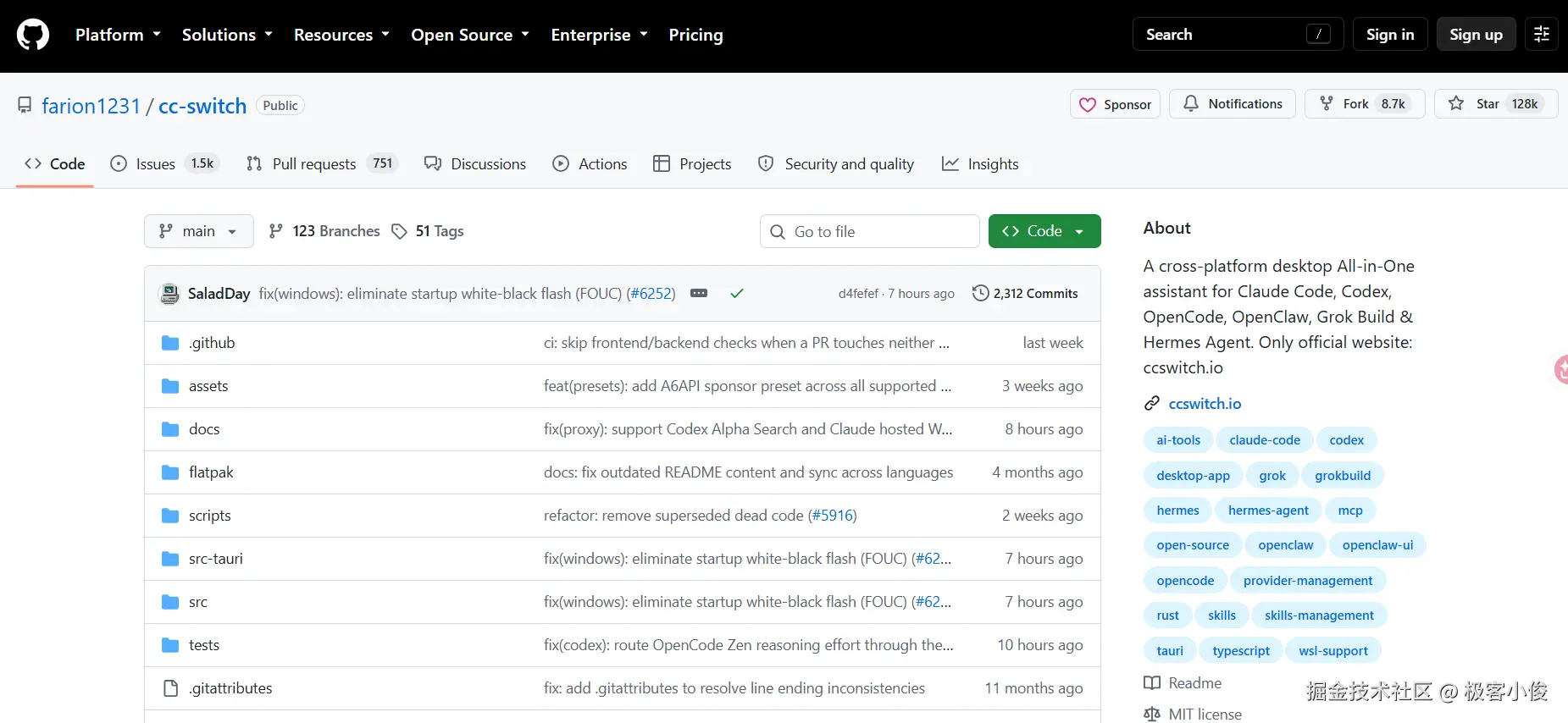Open the GitHub homepage logo
The width and height of the screenshot is (1568, 723).
click(33, 35)
